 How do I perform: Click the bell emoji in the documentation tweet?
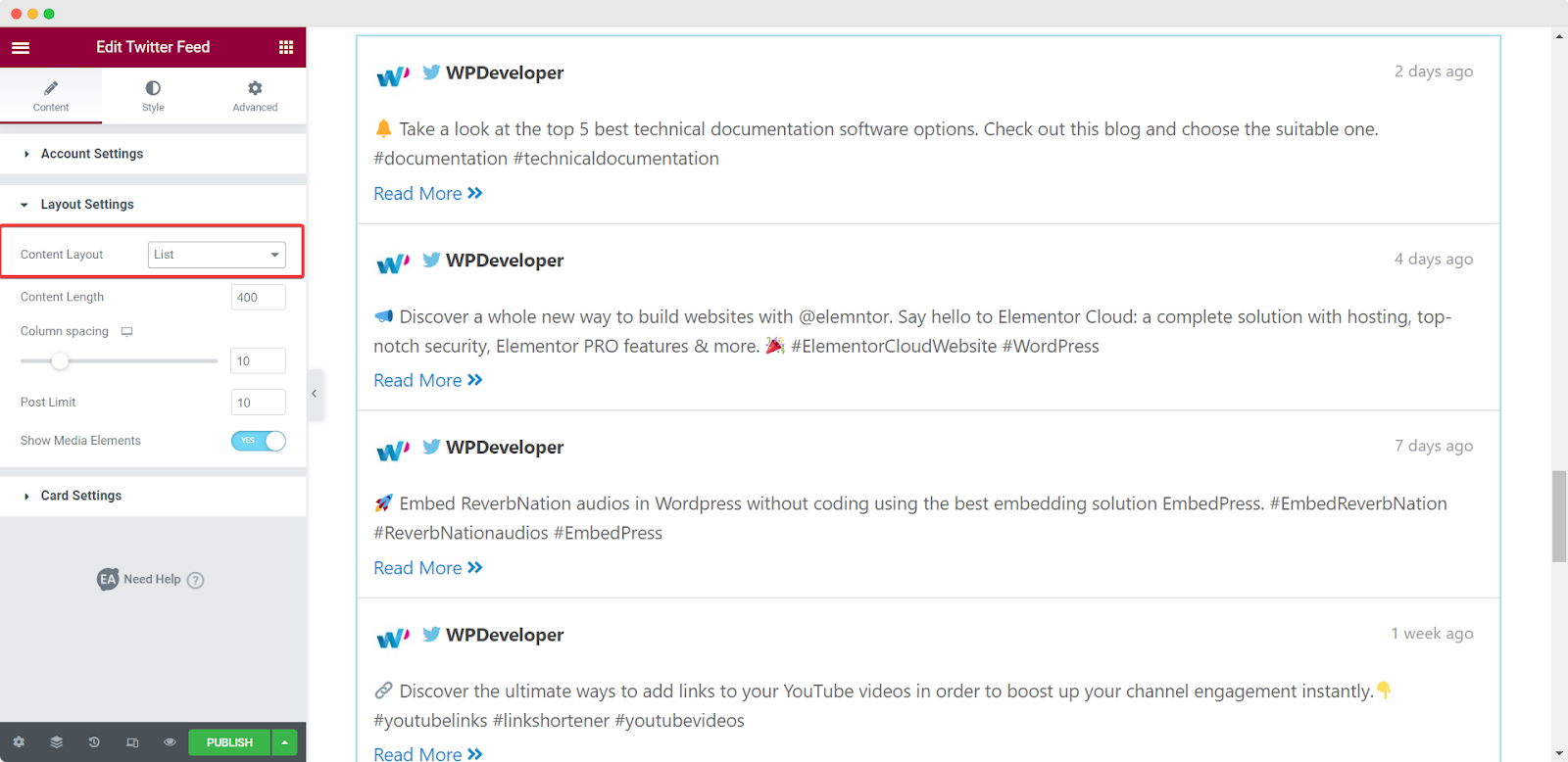coord(383,128)
